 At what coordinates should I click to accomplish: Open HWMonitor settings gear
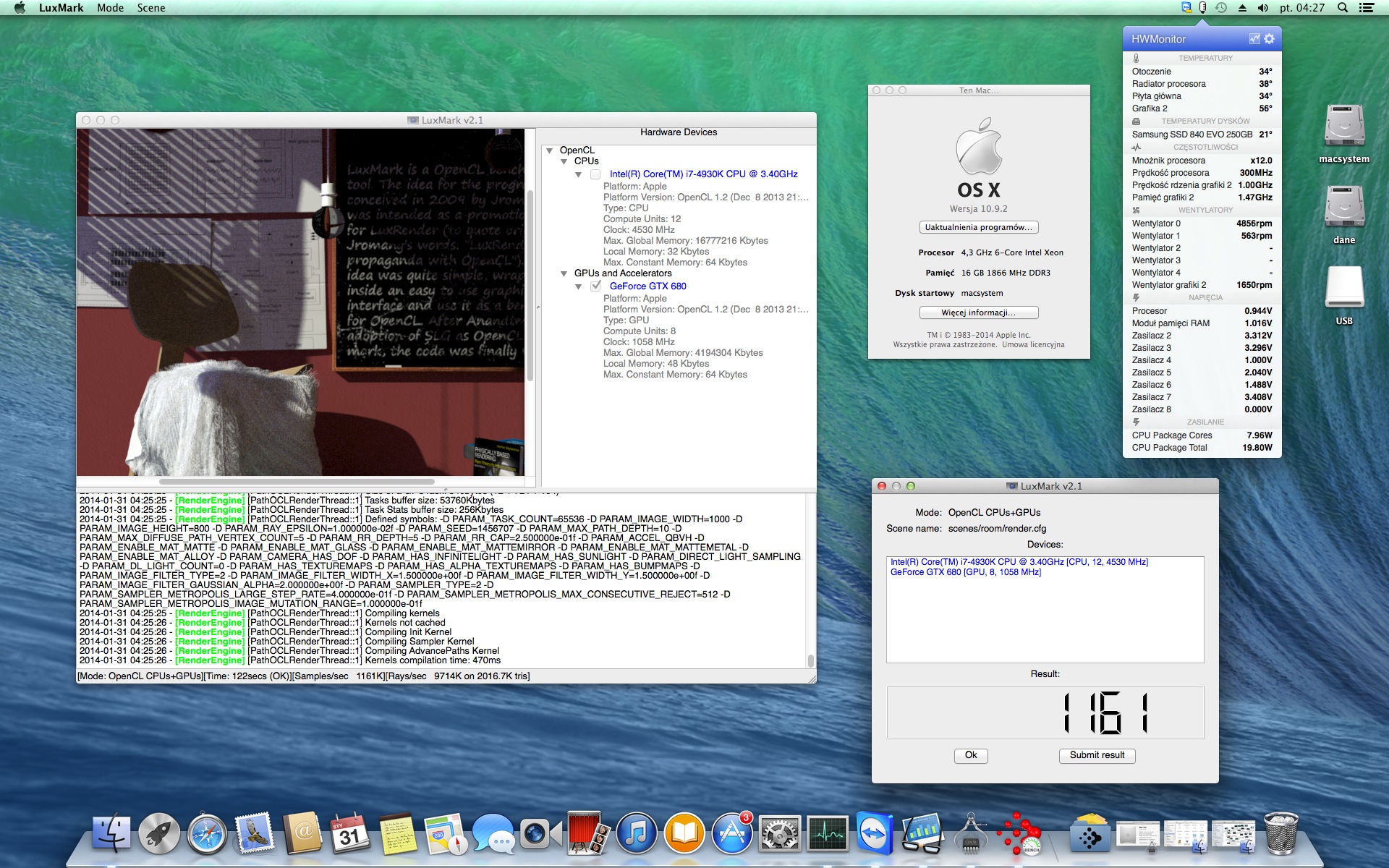1269,39
